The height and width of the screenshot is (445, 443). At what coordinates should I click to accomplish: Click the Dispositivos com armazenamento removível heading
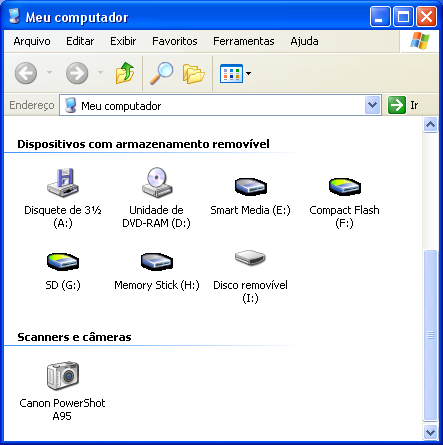(x=143, y=144)
